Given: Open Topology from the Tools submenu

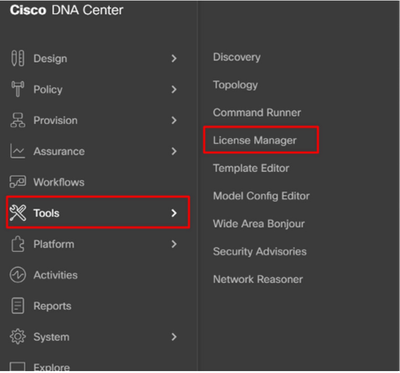Looking at the screenshot, I should (x=235, y=85).
